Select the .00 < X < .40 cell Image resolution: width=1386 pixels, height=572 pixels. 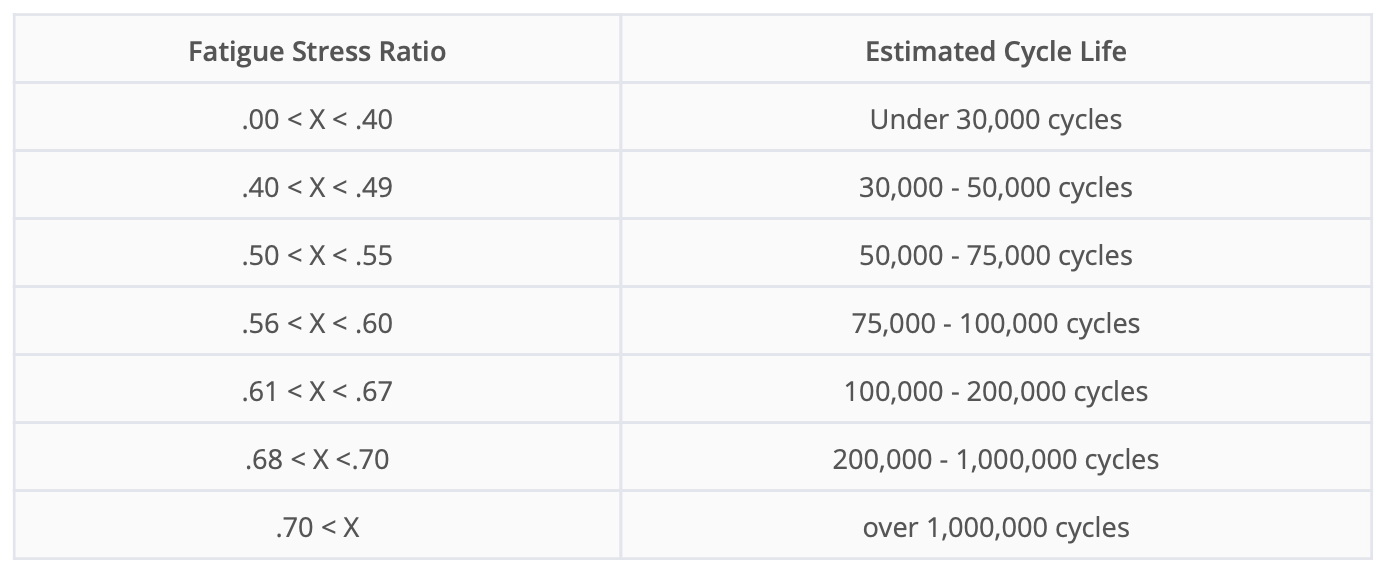(317, 120)
